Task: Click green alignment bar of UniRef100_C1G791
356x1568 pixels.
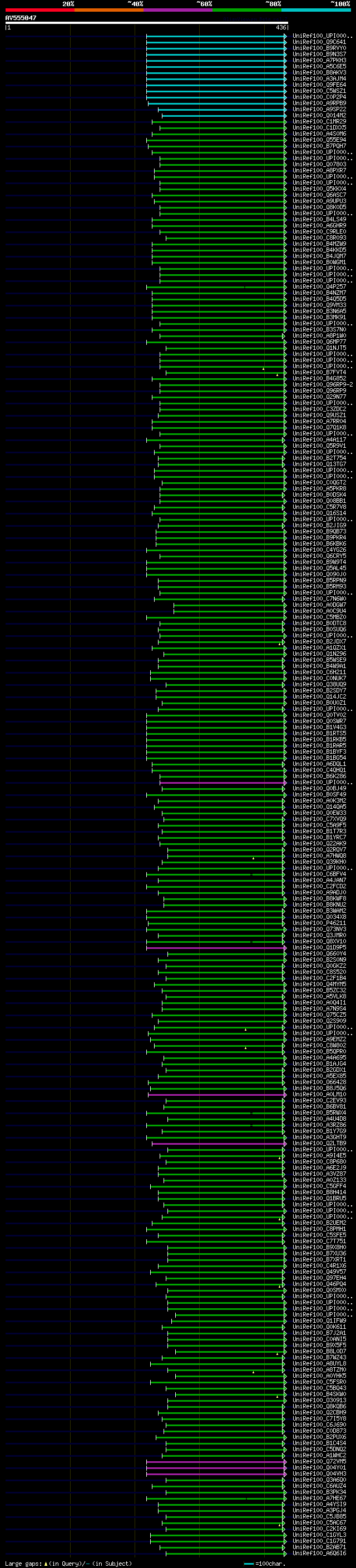Action: (217, 1541)
